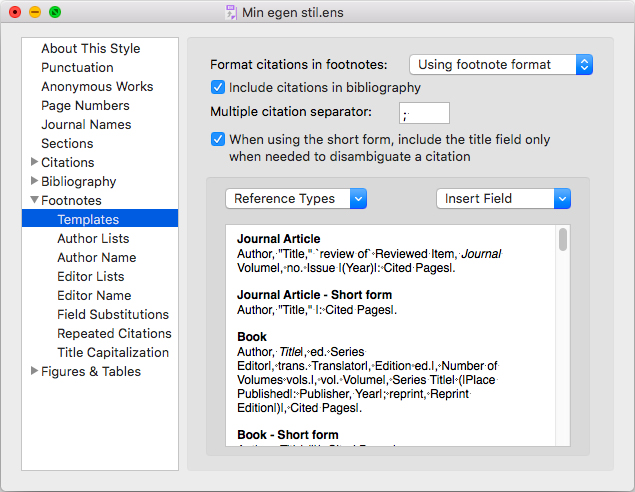Select Page Numbers in sidebar

click(x=85, y=105)
